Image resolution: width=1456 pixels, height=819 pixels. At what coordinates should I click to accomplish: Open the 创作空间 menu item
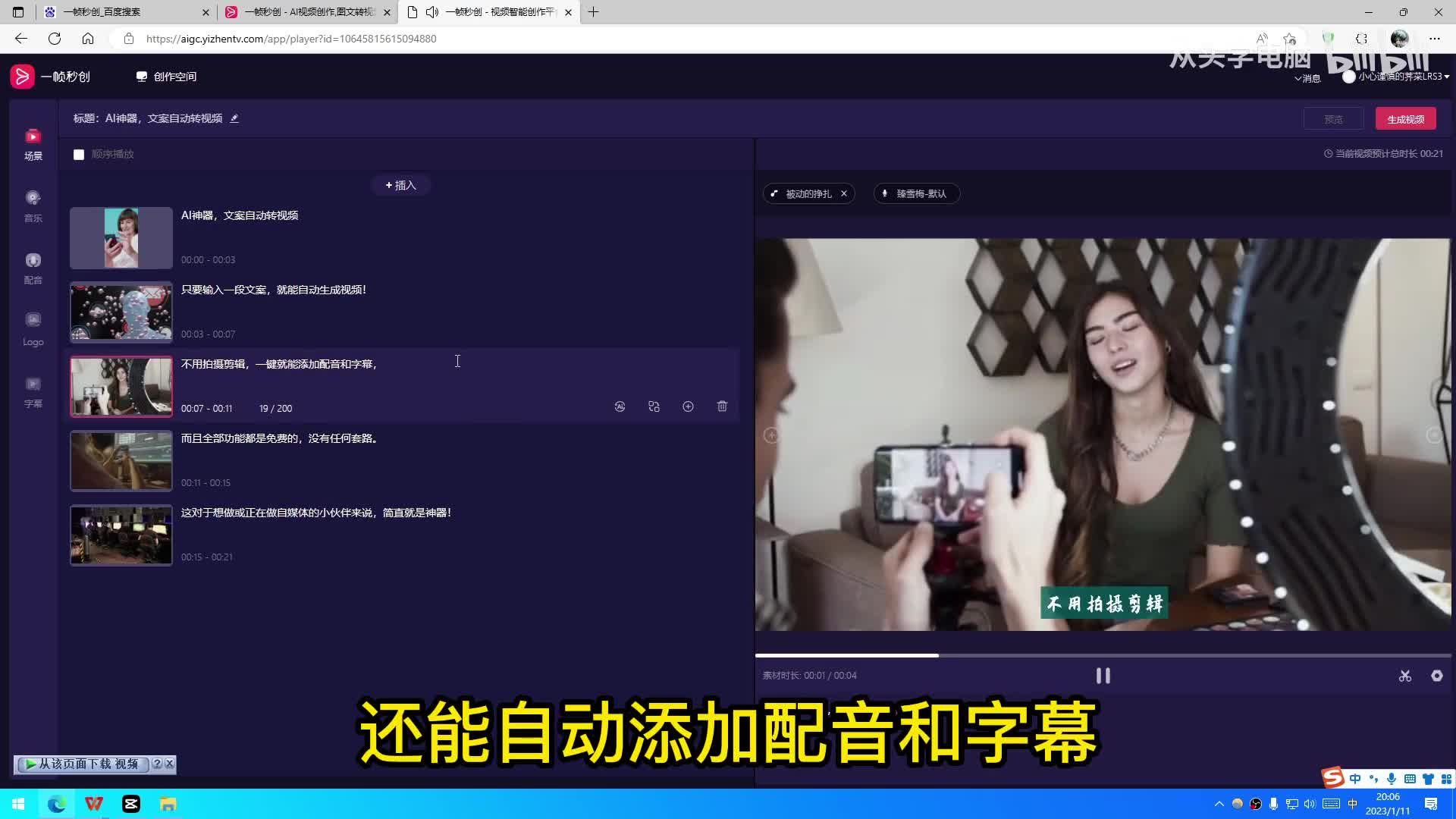click(166, 77)
